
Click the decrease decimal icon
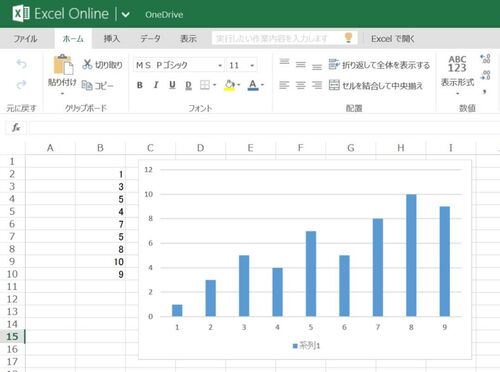click(x=485, y=75)
